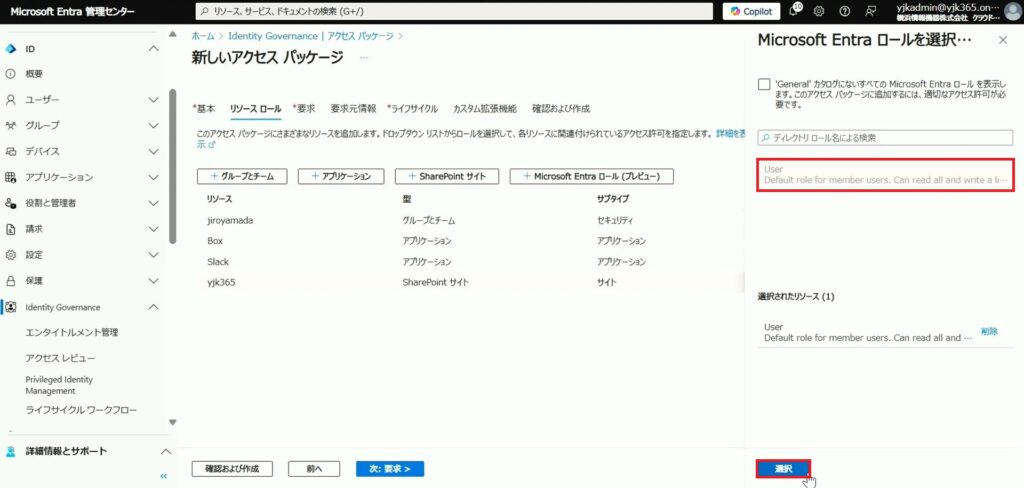Focus the top resource search box
Viewport: 1024px width, 488px height.
click(455, 11)
